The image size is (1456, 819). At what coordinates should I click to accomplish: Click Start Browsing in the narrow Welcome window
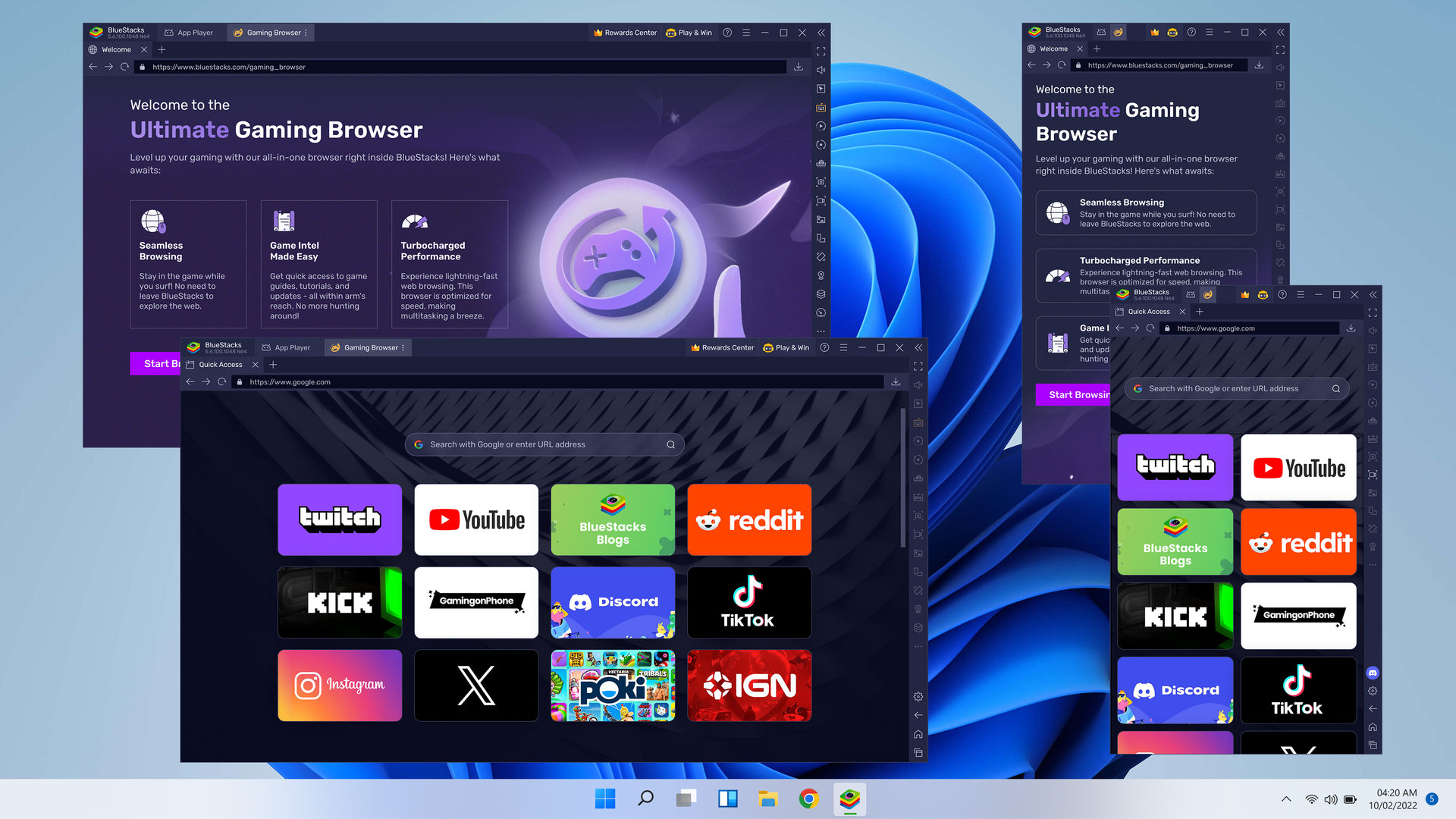(x=1074, y=394)
